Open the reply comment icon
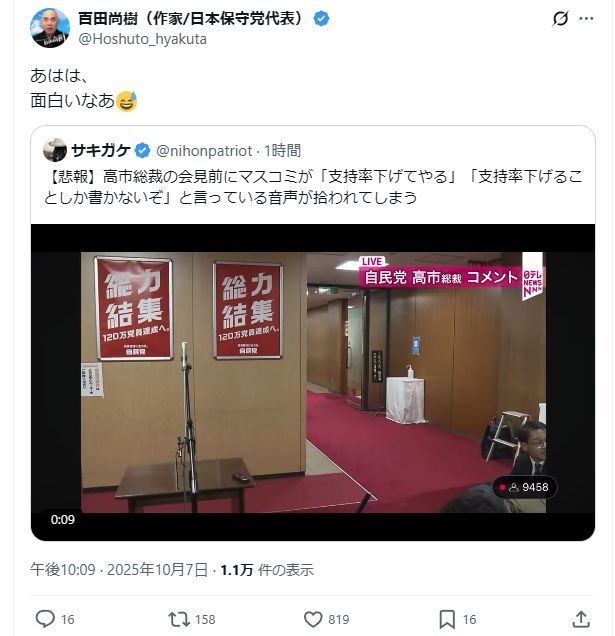Viewport: 615px width, 636px height. 45,619
